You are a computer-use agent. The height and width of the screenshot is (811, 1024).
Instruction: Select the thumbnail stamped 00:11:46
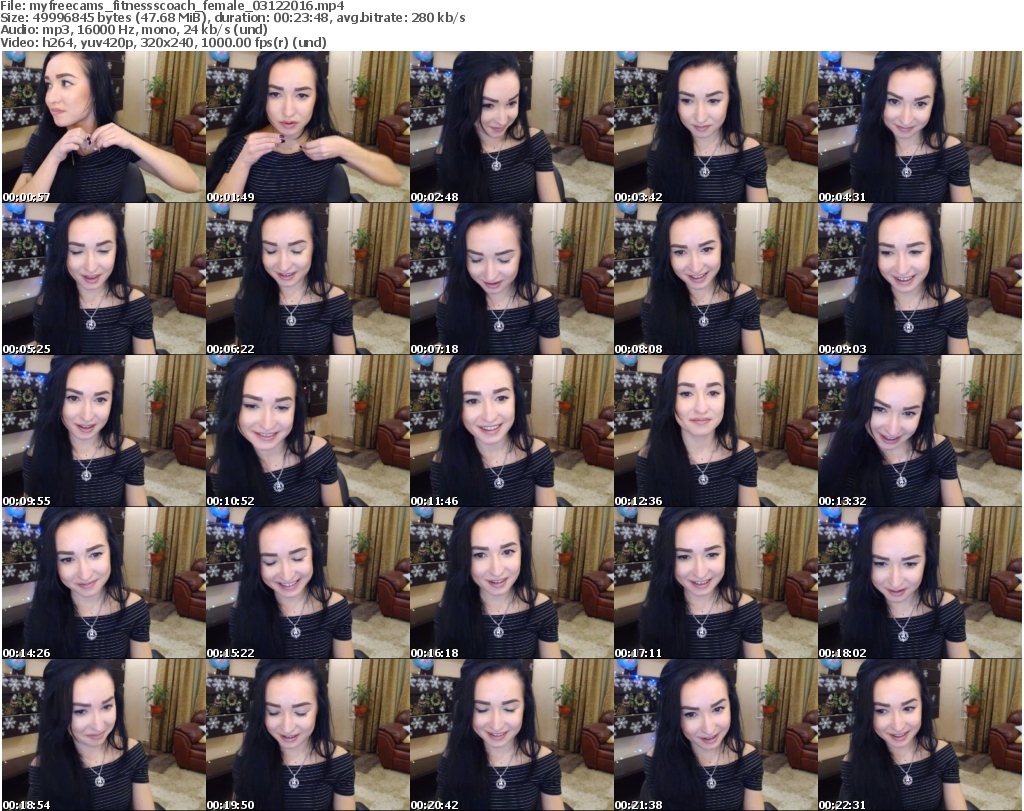(512, 431)
